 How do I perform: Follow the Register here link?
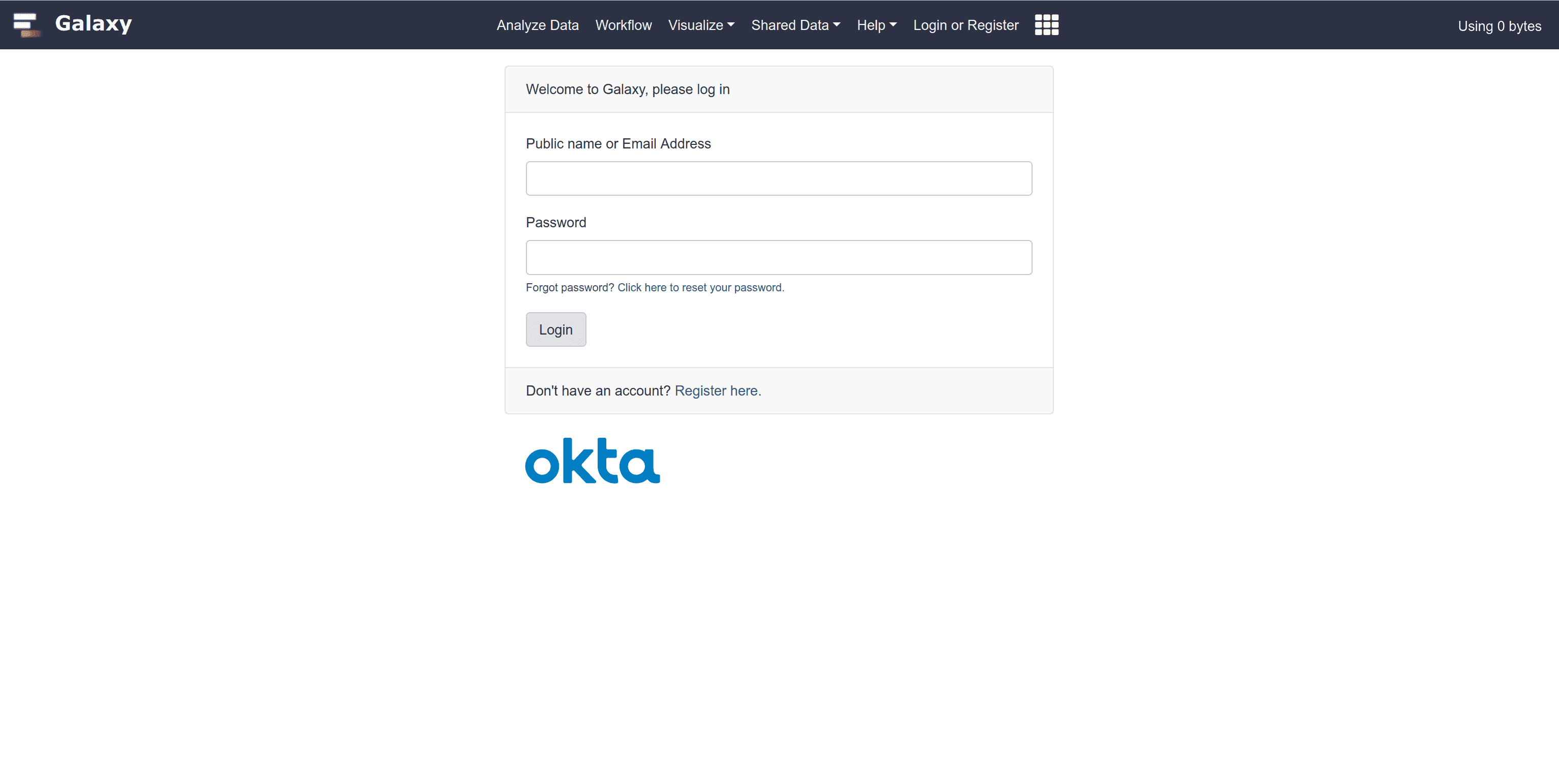717,391
